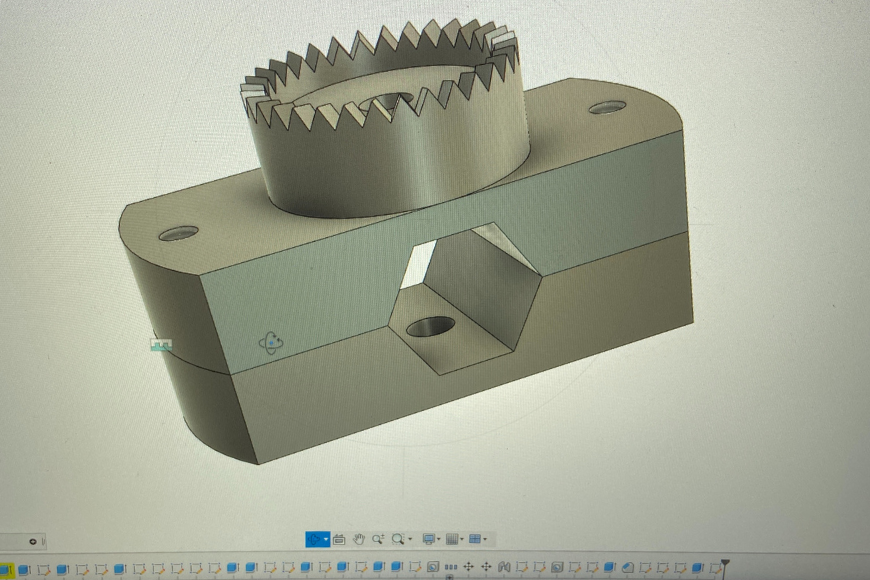
Task: Open the Orbit type dropdown arrow
Action: (326, 539)
